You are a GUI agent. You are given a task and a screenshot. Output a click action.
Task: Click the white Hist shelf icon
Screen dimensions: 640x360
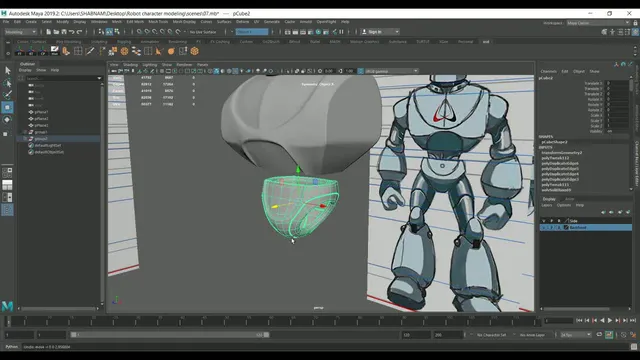tap(54, 51)
